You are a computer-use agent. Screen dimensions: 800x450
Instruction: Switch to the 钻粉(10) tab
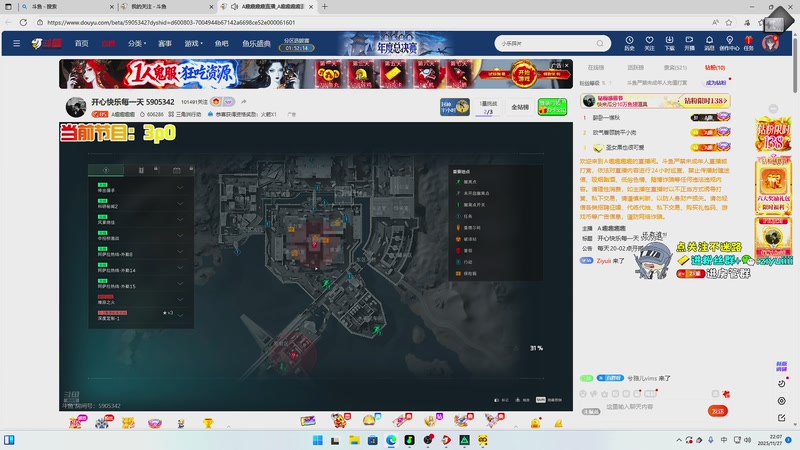click(x=715, y=67)
